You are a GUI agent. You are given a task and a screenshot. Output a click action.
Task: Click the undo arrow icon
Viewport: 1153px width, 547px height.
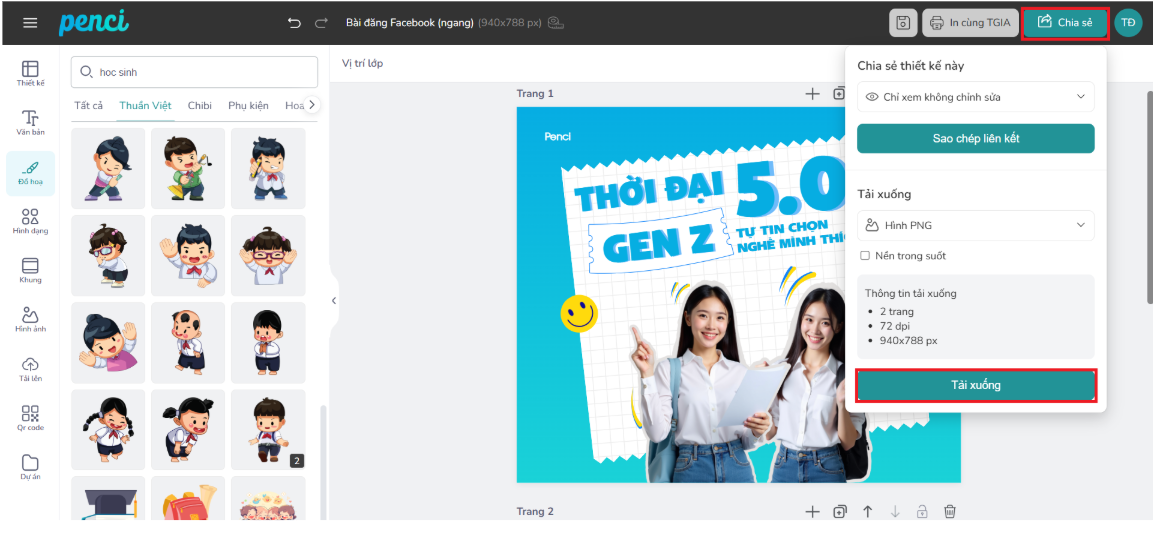click(294, 23)
